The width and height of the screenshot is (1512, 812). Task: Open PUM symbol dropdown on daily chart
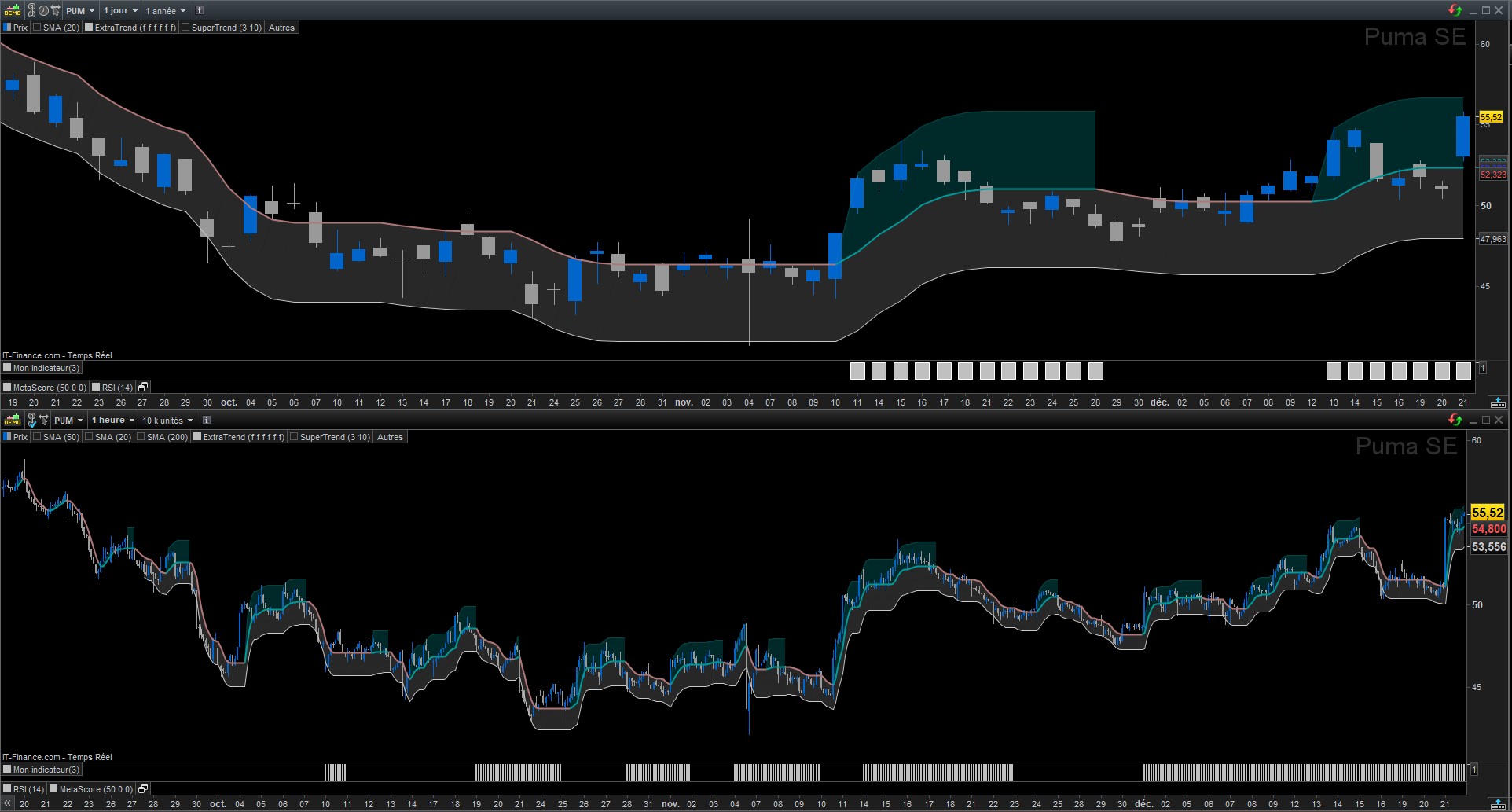point(80,11)
